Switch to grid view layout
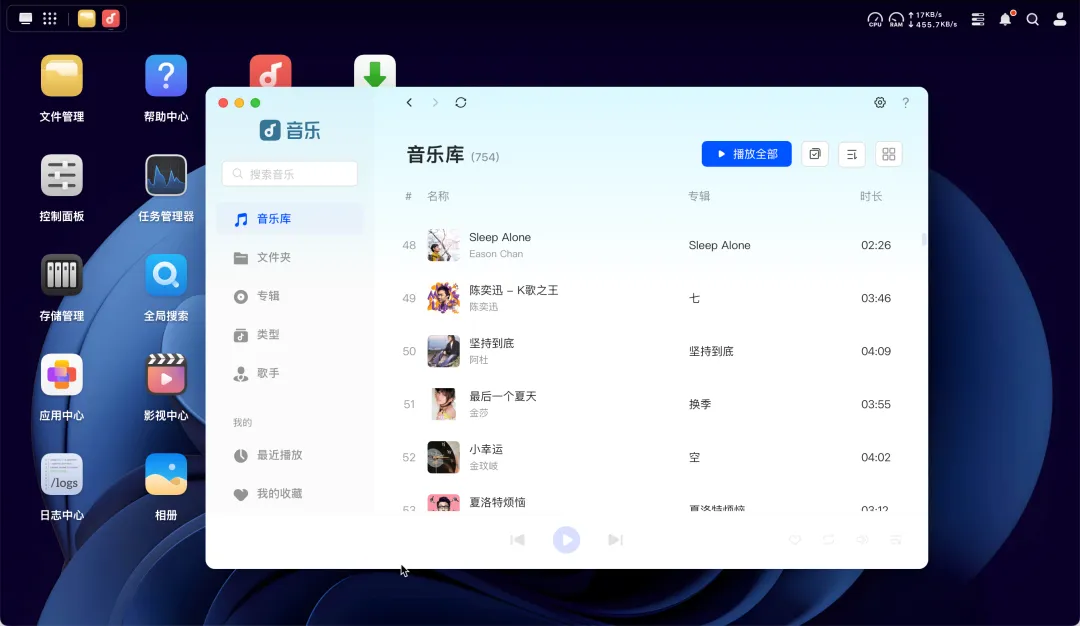This screenshot has width=1080, height=626. click(x=889, y=154)
